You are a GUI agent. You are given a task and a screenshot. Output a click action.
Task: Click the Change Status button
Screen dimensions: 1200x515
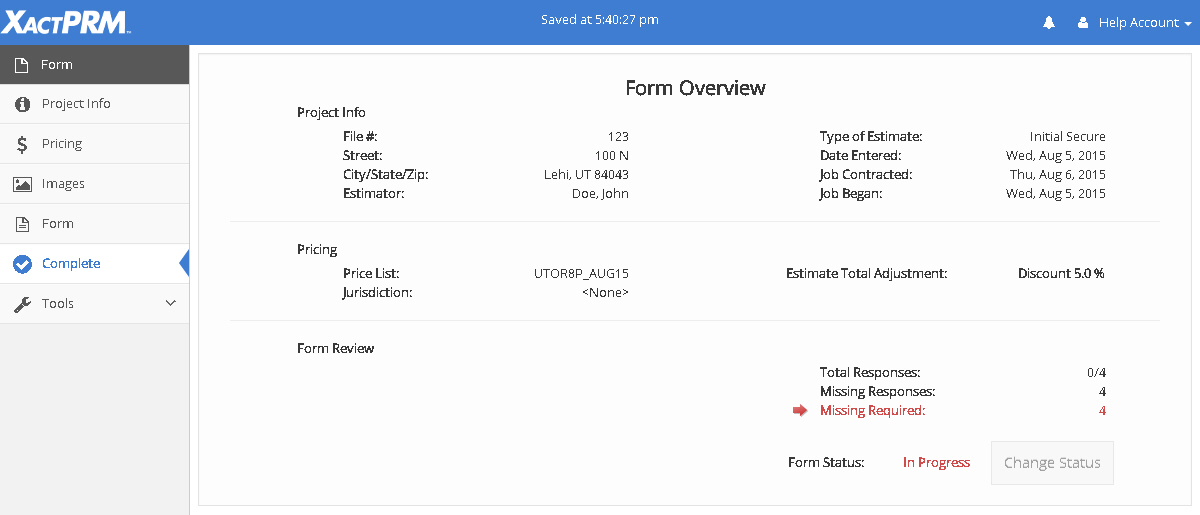tap(1052, 463)
